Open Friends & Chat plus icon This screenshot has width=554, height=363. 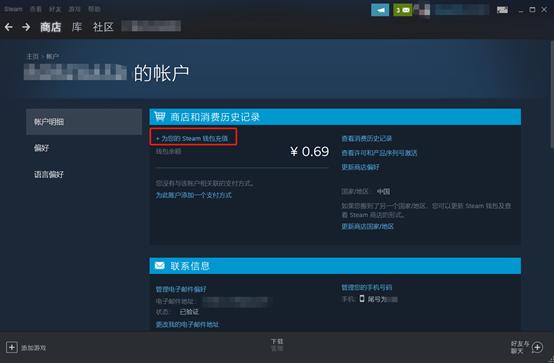tap(537, 347)
